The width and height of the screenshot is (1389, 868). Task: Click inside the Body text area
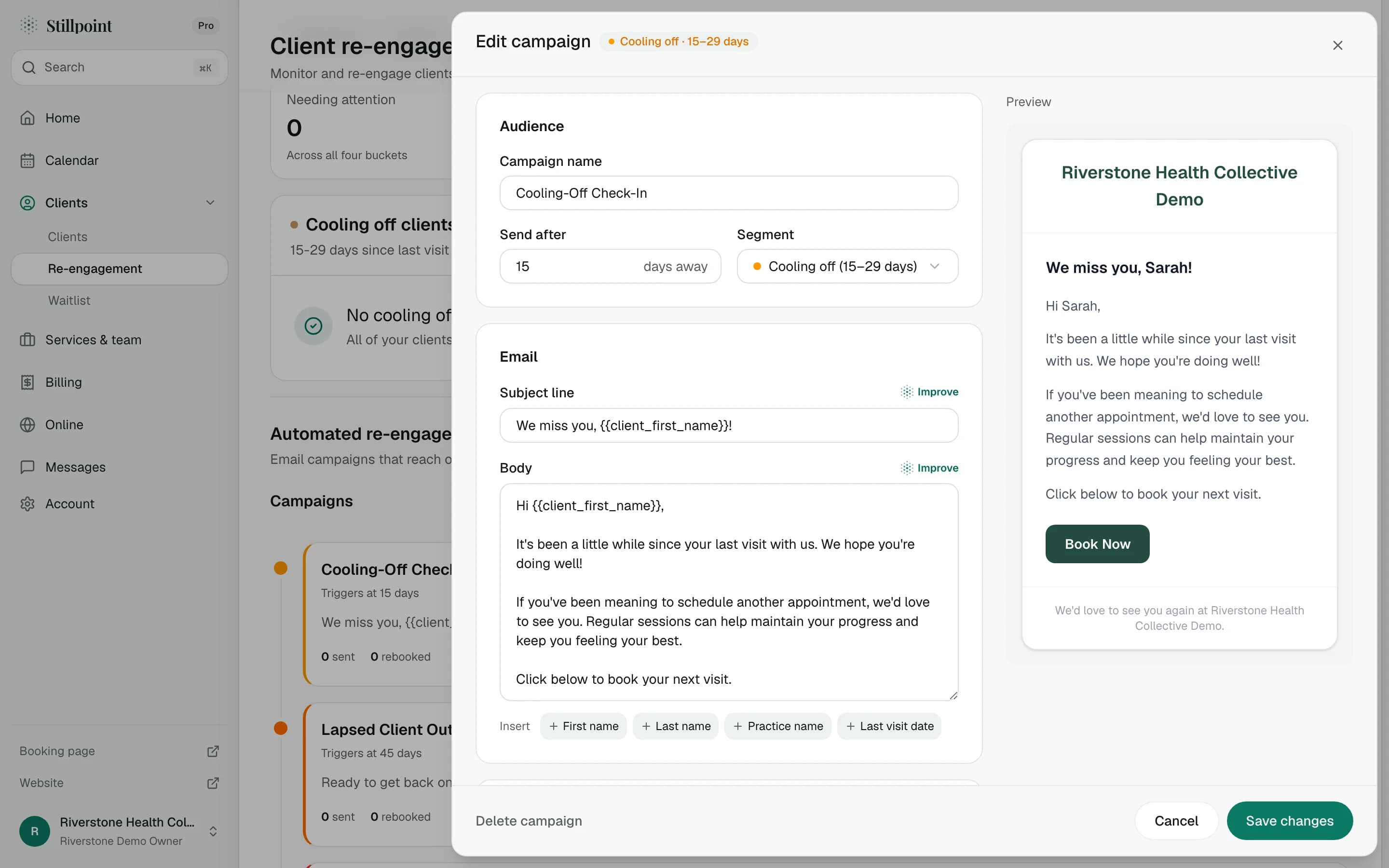click(728, 592)
